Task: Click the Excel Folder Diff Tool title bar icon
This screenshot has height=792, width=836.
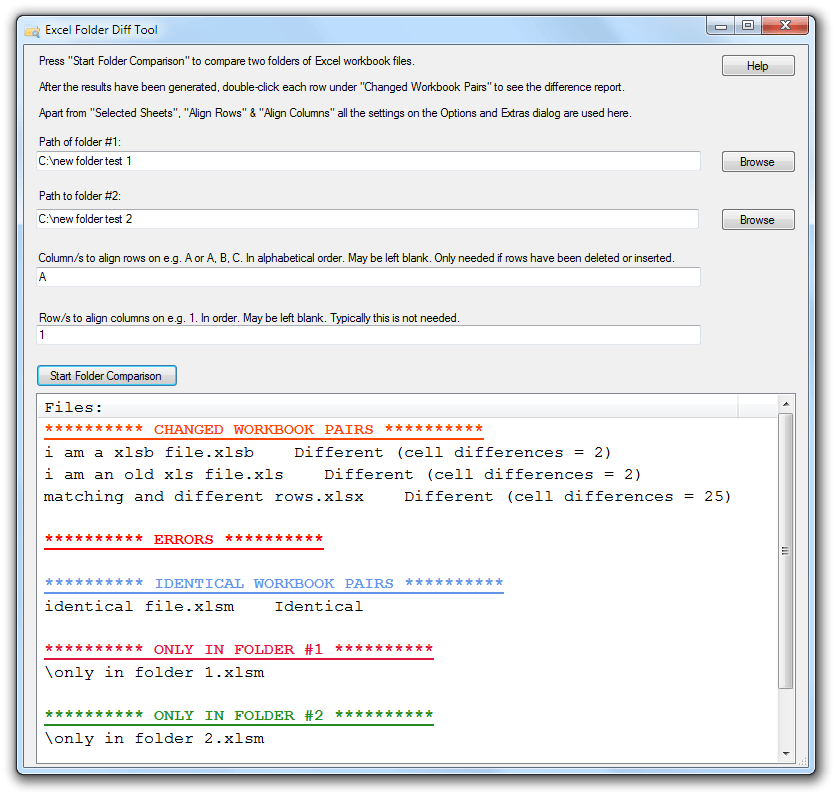Action: coord(31,30)
